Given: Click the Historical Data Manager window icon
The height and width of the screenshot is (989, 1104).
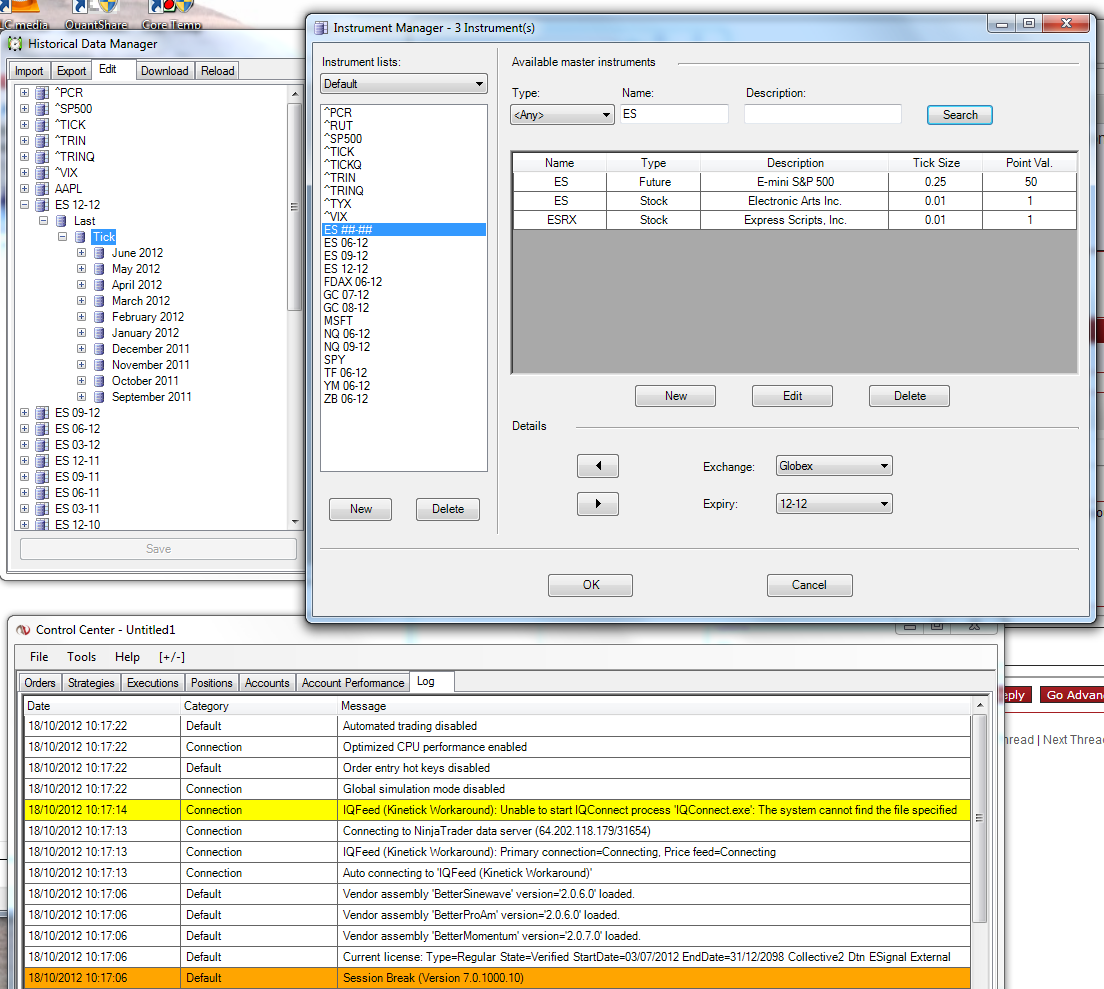Looking at the screenshot, I should pos(15,44).
